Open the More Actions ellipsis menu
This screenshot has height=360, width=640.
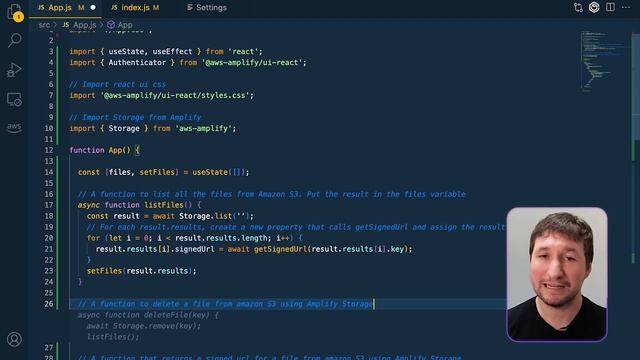[626, 7]
